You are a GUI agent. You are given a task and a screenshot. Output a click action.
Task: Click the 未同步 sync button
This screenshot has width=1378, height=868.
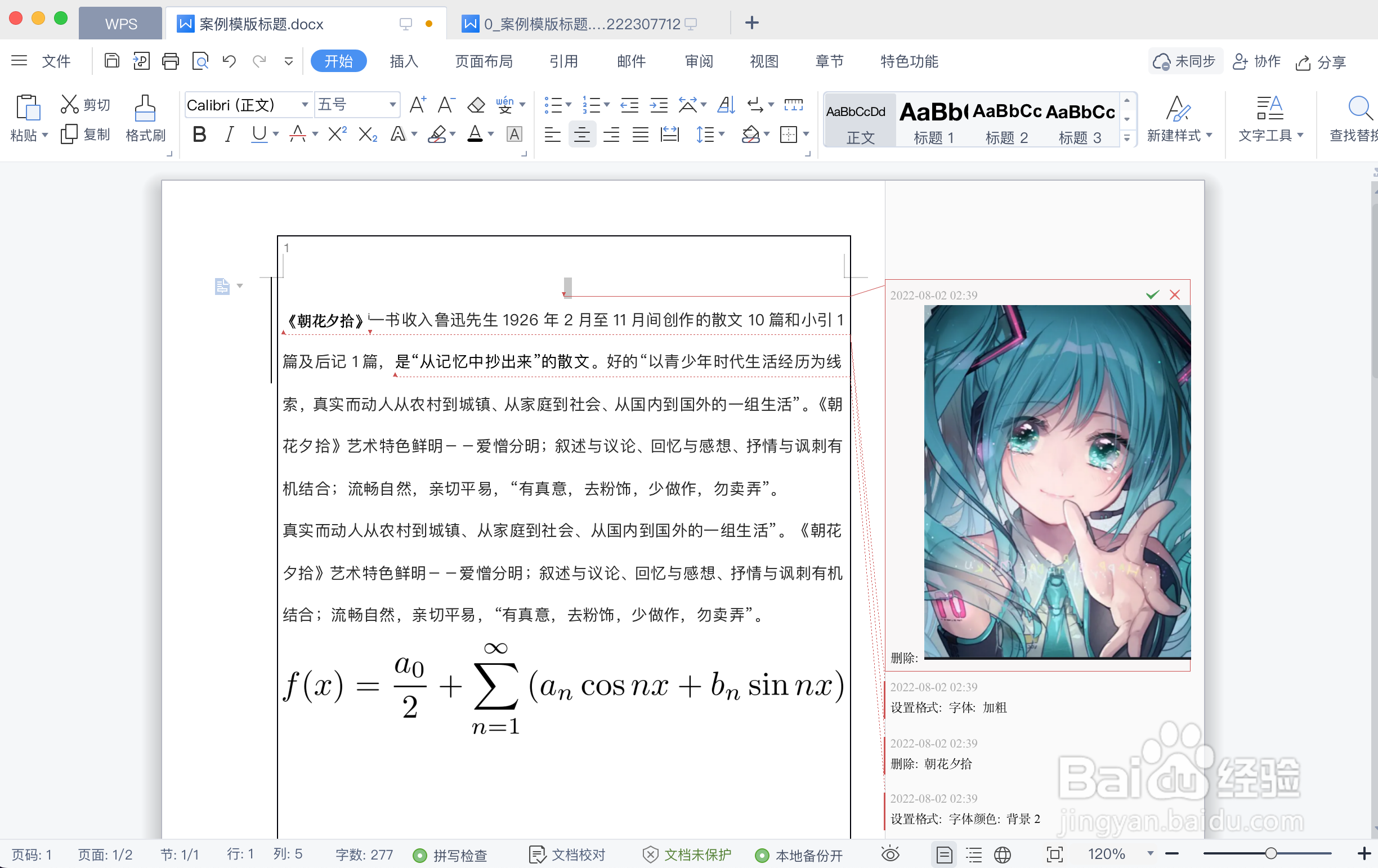click(1184, 61)
